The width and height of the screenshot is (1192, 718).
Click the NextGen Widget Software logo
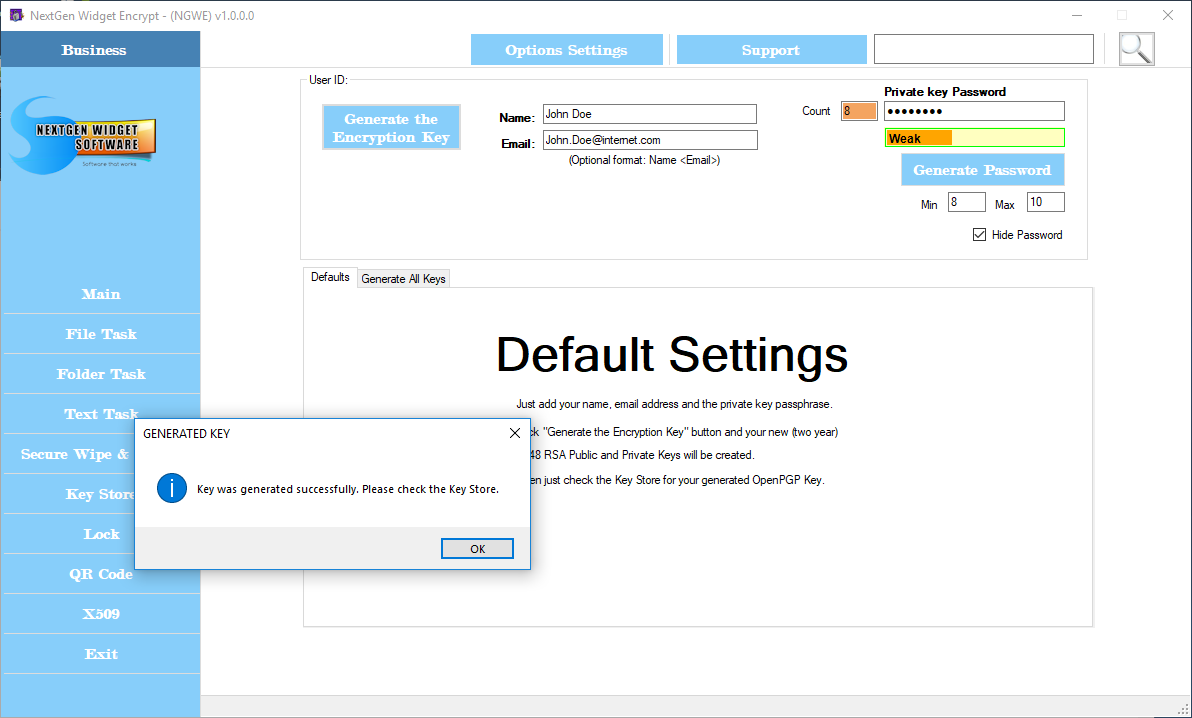[83, 135]
